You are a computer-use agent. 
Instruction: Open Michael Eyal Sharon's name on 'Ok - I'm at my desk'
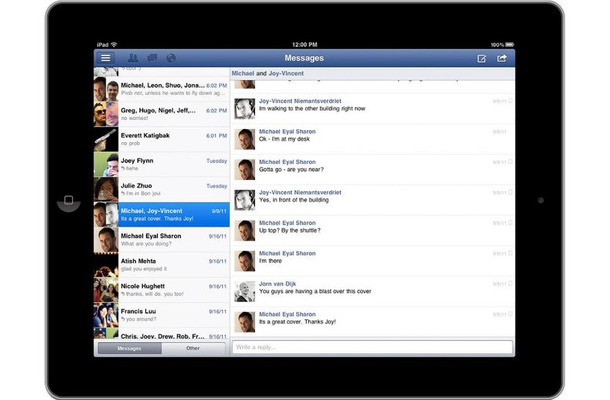click(287, 132)
